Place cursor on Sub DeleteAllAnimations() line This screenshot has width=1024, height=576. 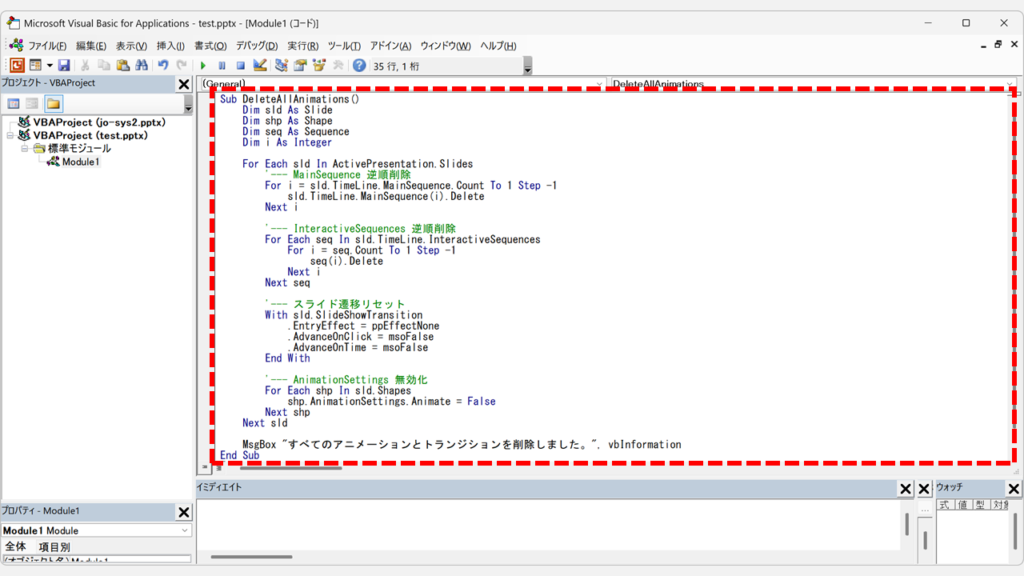click(x=290, y=99)
